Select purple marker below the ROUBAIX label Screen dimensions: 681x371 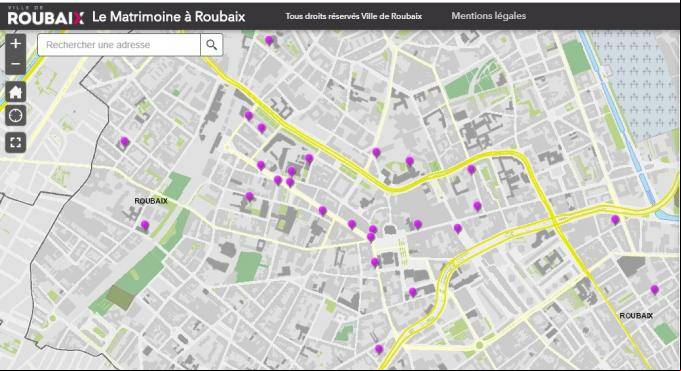point(145,225)
